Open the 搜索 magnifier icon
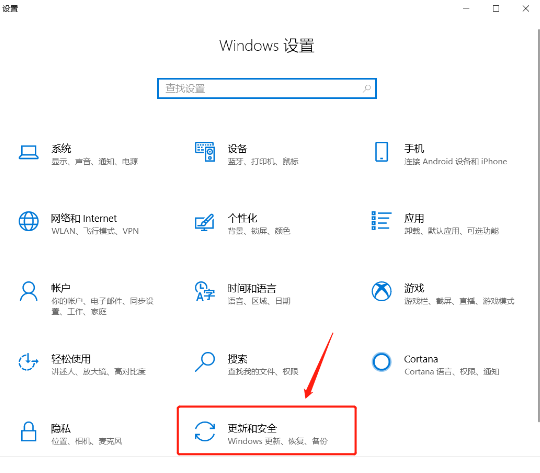The width and height of the screenshot is (540, 473). (x=205, y=362)
